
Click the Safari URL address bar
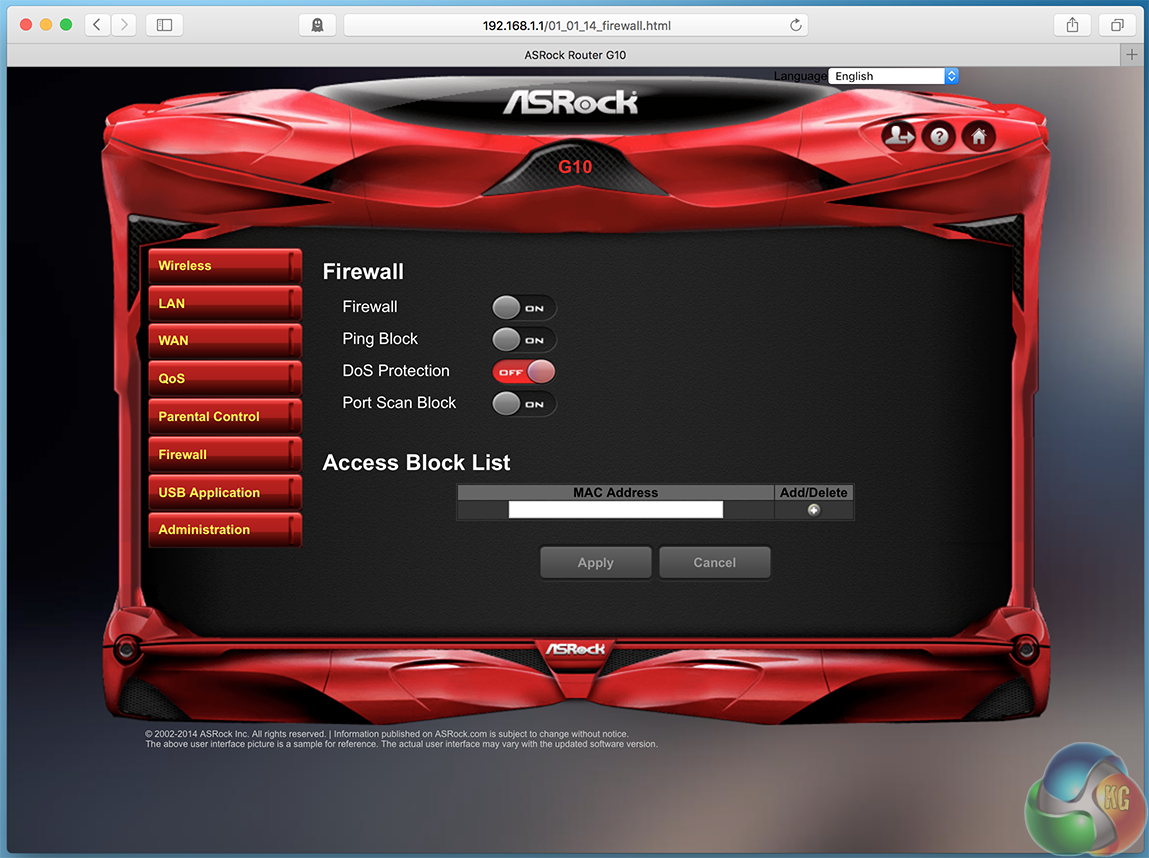click(576, 26)
